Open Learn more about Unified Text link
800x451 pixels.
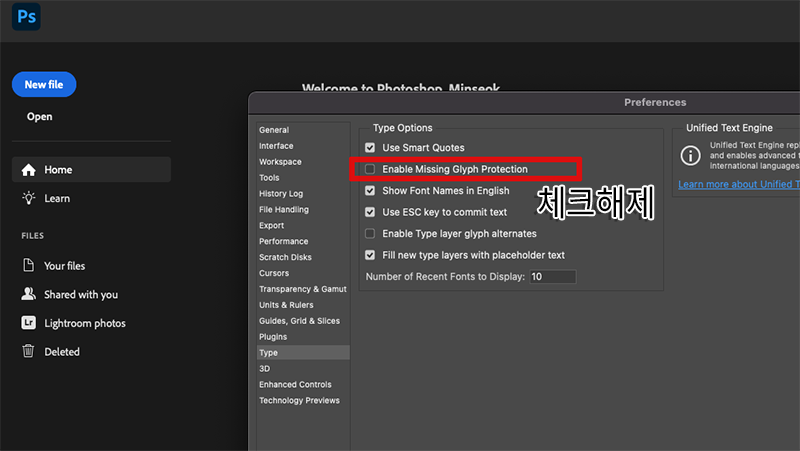click(x=739, y=184)
